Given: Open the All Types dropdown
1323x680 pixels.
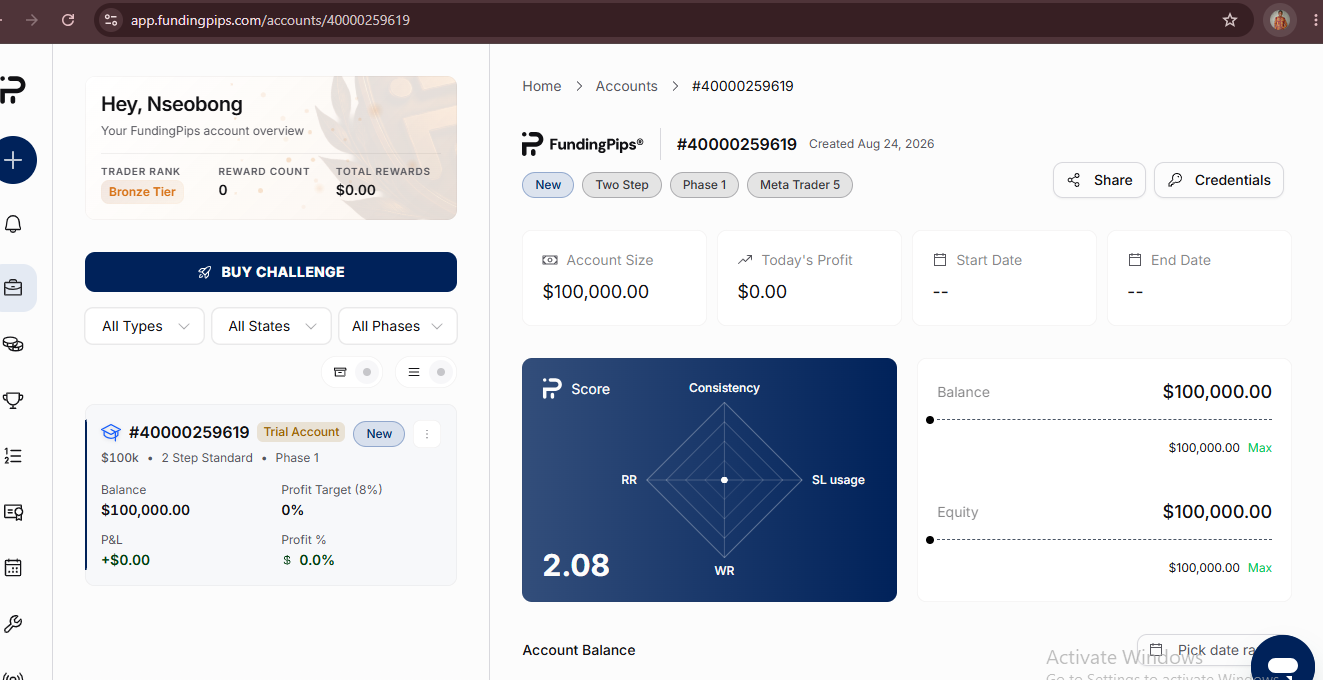Looking at the screenshot, I should [x=145, y=326].
